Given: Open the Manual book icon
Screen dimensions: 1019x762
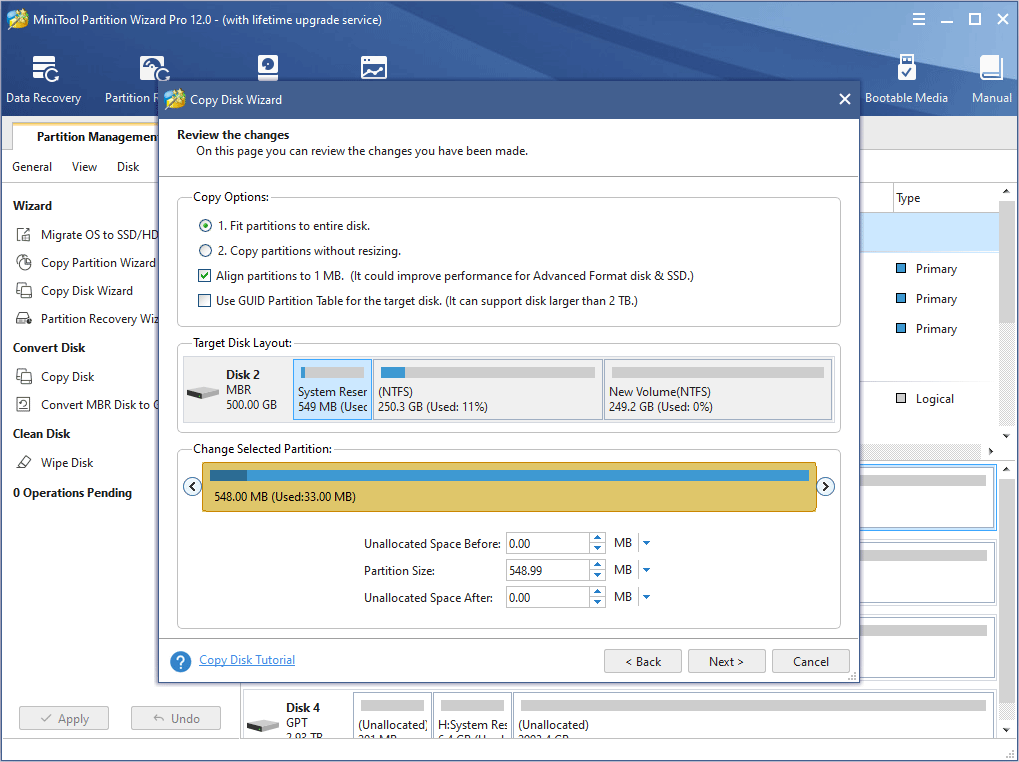Looking at the screenshot, I should pos(991,68).
